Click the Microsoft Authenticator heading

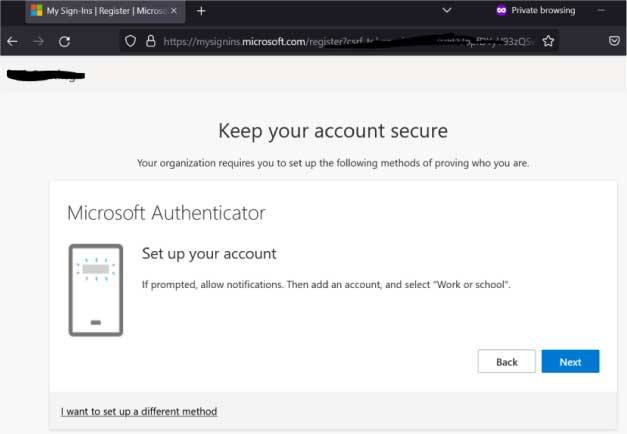[166, 213]
